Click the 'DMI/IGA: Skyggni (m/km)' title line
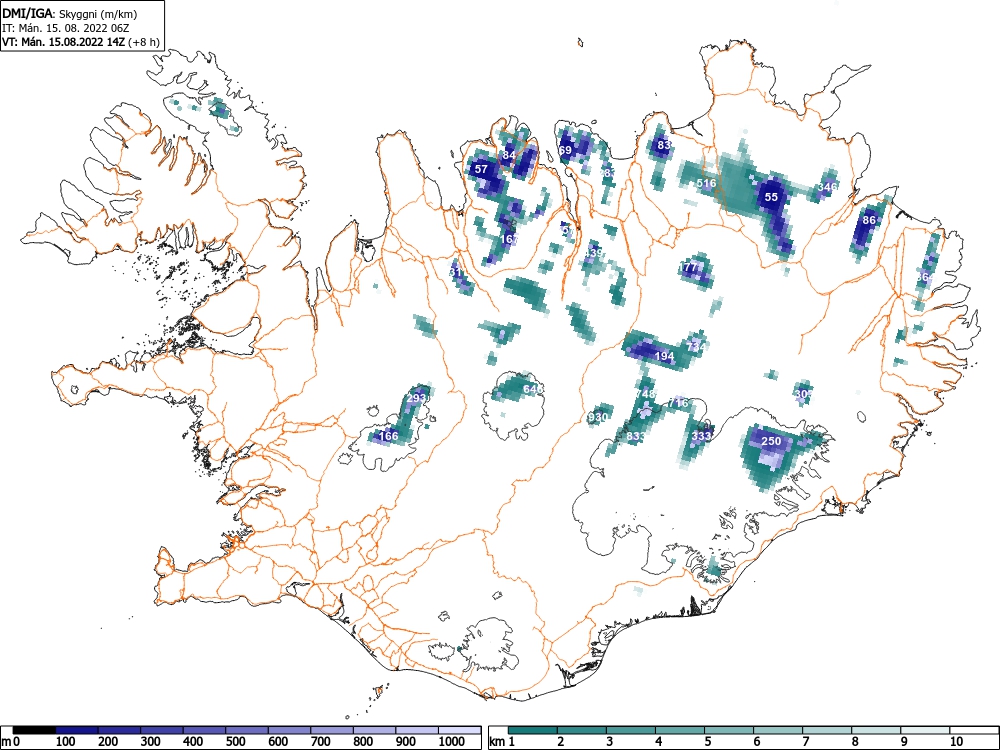Image resolution: width=1000 pixels, height=750 pixels. click(x=70, y=13)
